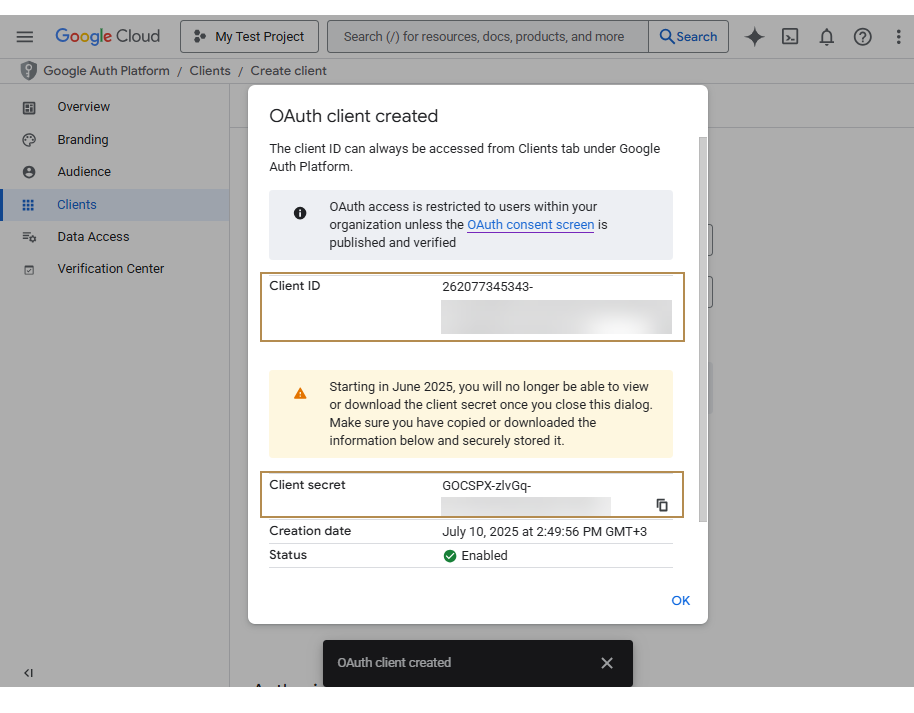The image size is (914, 713).
Task: Click the Verification Center check icon
Action: pos(29,270)
